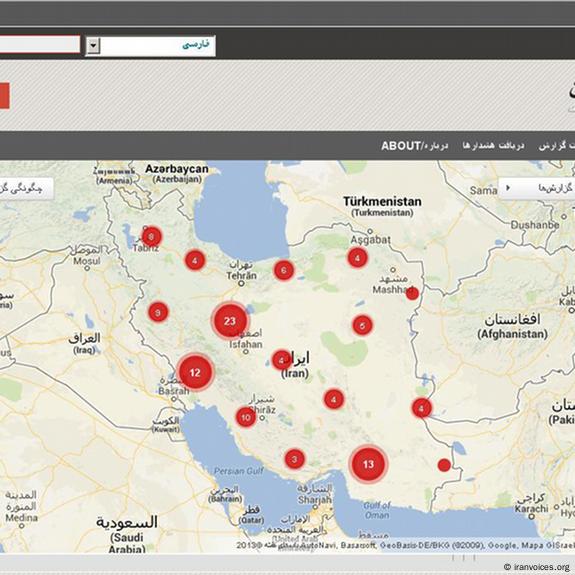575x575 pixels.
Task: Click the Dushanbe city label
Action: (535, 225)
